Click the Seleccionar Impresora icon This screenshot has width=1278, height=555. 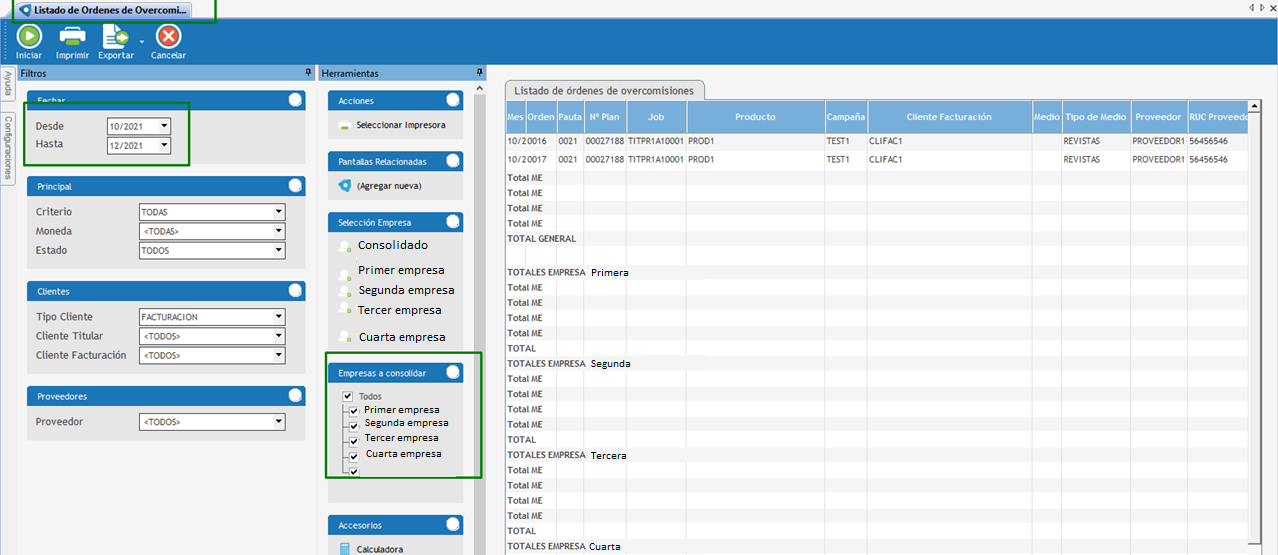click(x=345, y=126)
